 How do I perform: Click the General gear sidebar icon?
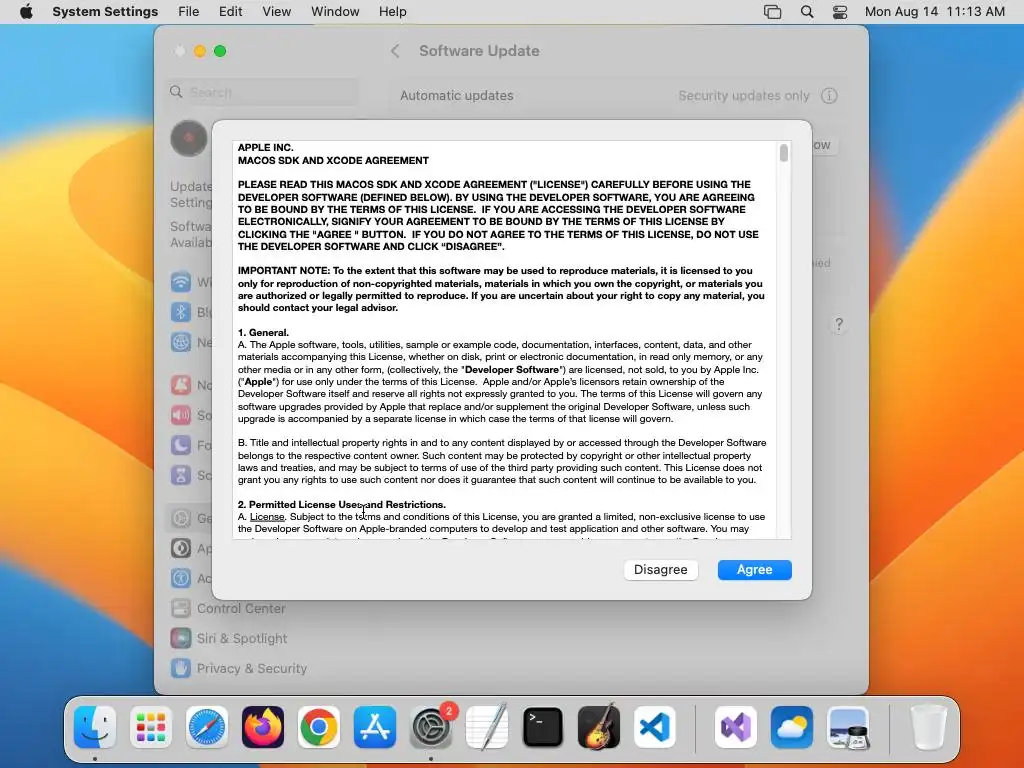[x=181, y=519]
